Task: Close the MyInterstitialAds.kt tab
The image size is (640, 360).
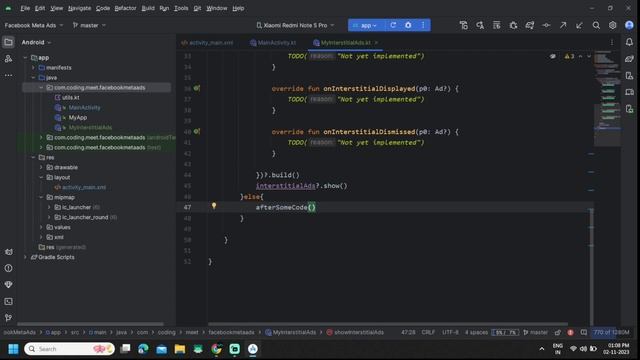Action: click(x=376, y=42)
